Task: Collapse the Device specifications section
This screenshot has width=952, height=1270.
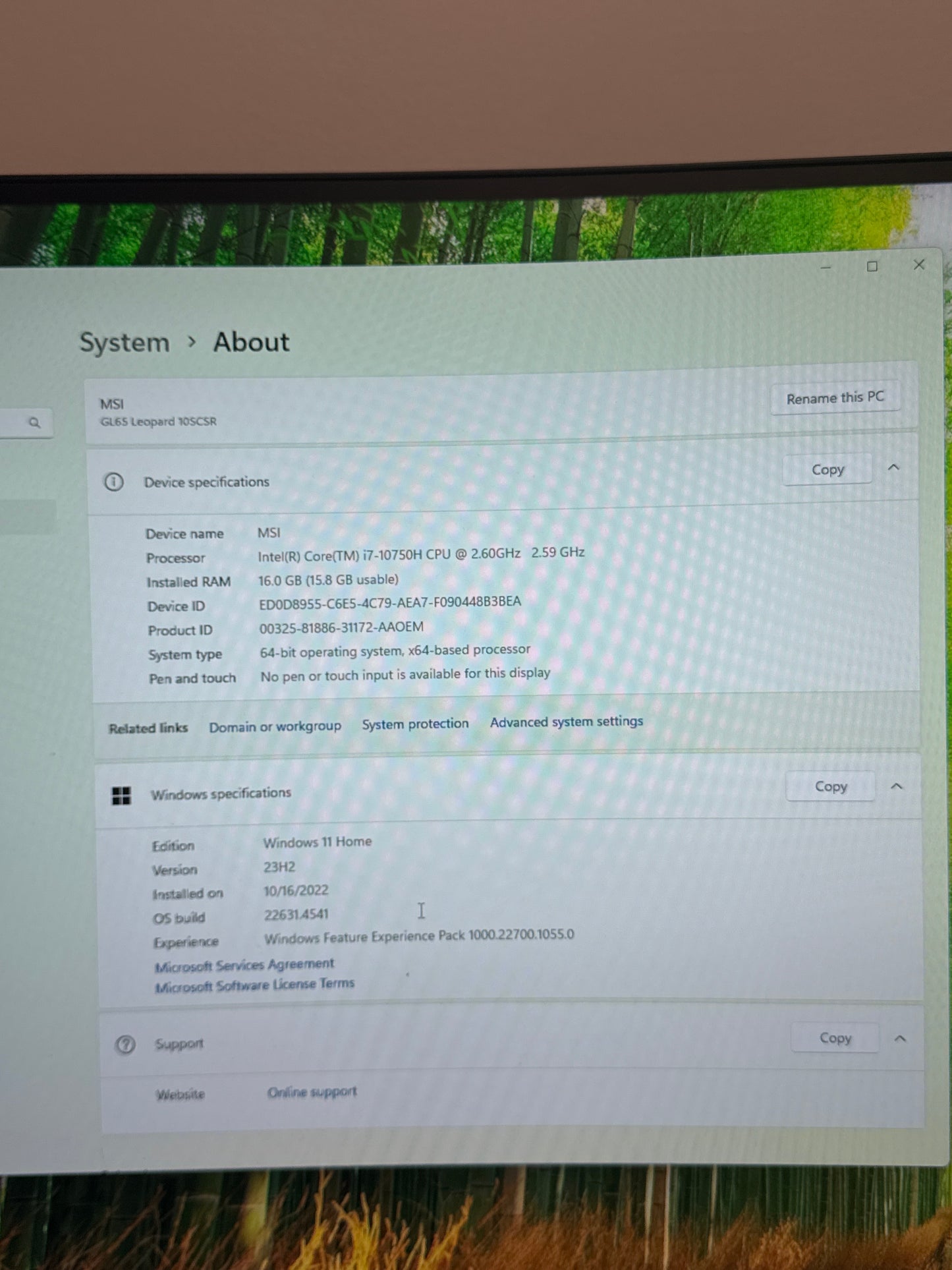Action: [893, 468]
